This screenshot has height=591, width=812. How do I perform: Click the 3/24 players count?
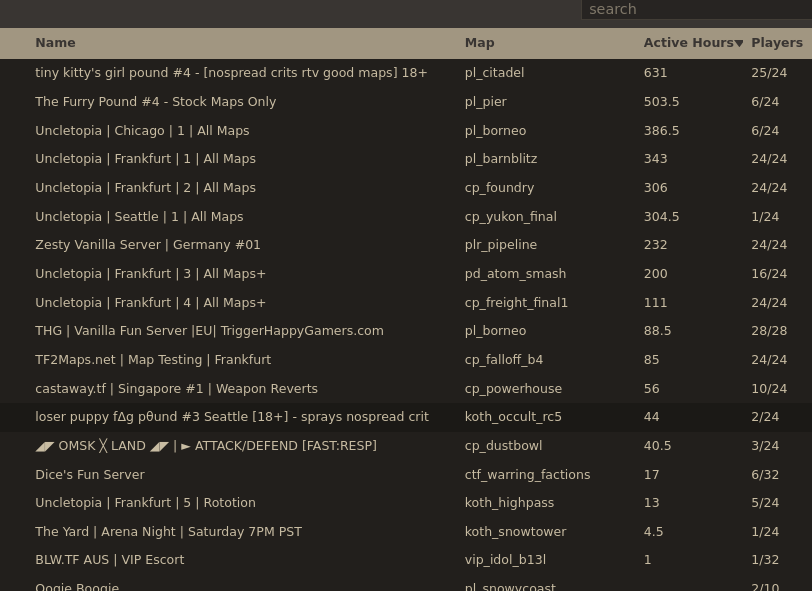[x=765, y=445]
